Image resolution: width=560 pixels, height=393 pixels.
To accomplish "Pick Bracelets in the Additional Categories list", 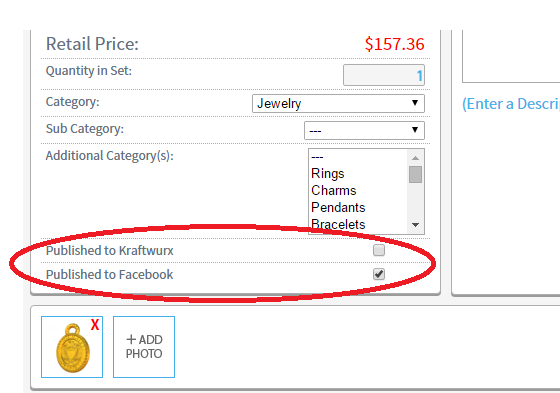I will (x=338, y=224).
